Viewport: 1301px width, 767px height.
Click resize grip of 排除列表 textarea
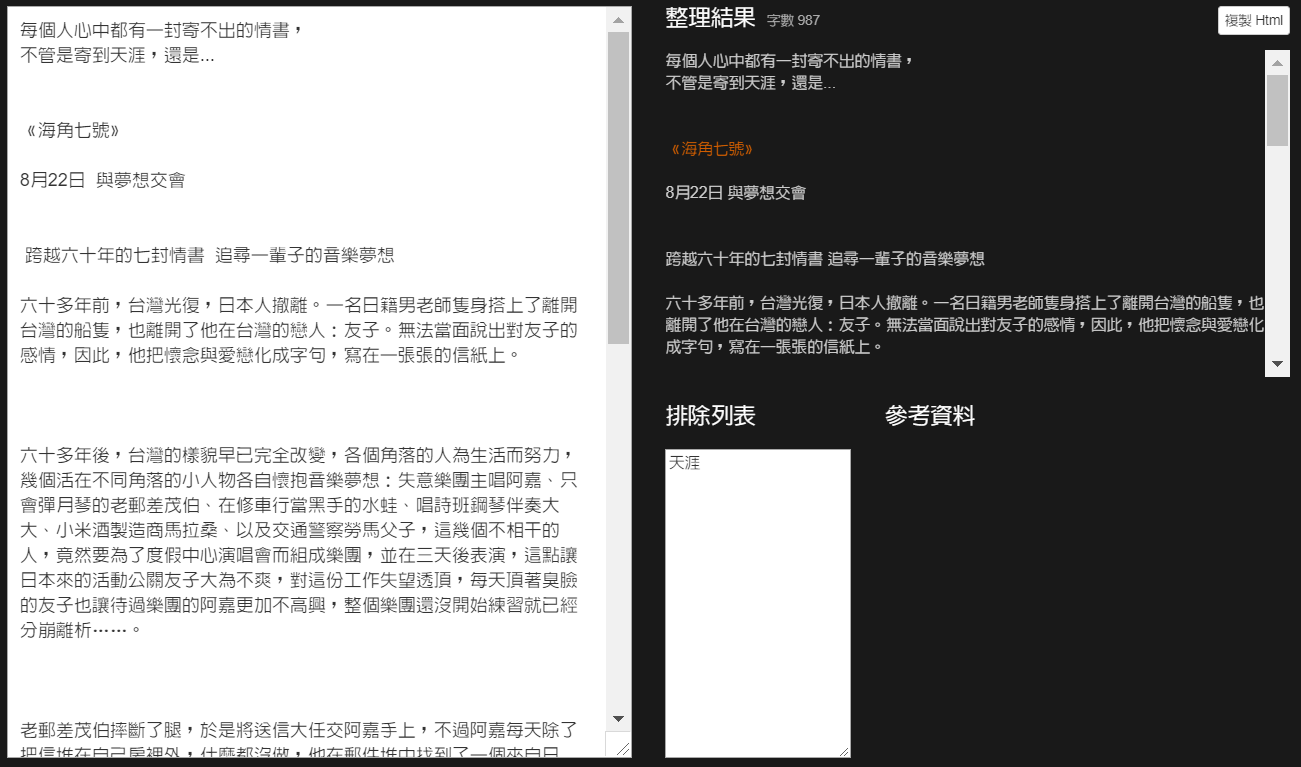point(843,750)
